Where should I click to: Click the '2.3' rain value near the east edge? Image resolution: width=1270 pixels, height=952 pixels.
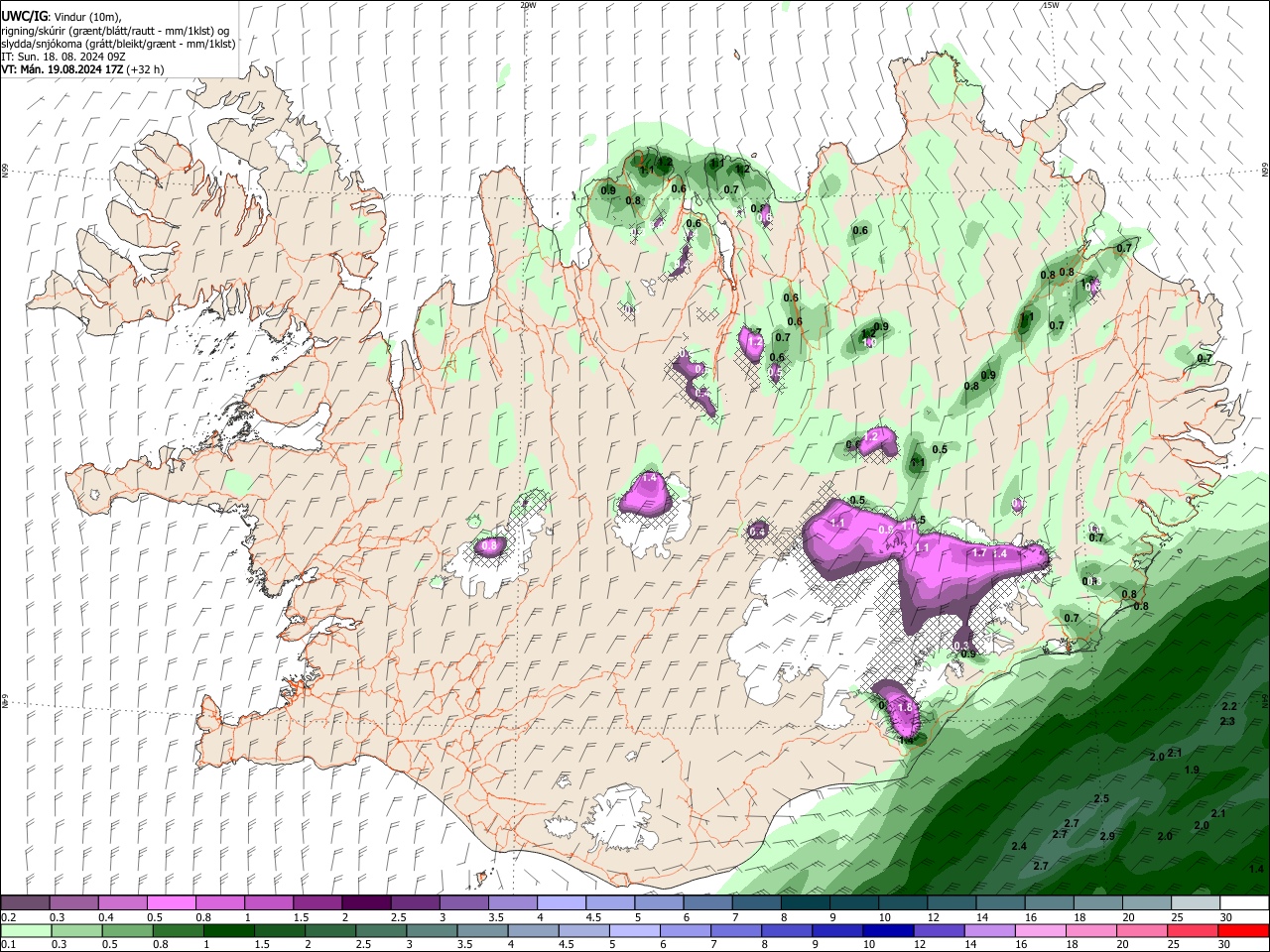pos(1227,721)
